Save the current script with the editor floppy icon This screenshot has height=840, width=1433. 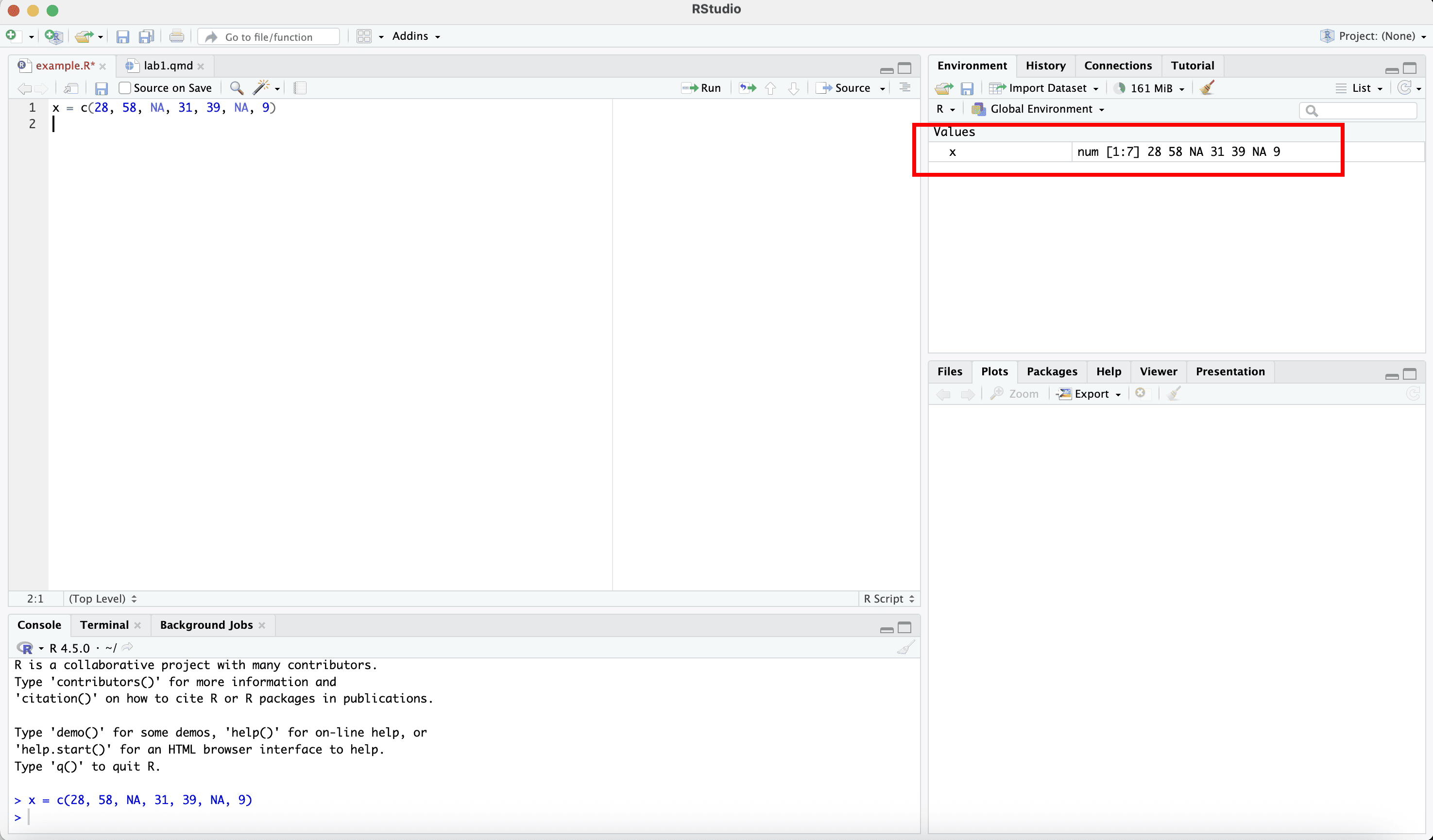tap(101, 88)
